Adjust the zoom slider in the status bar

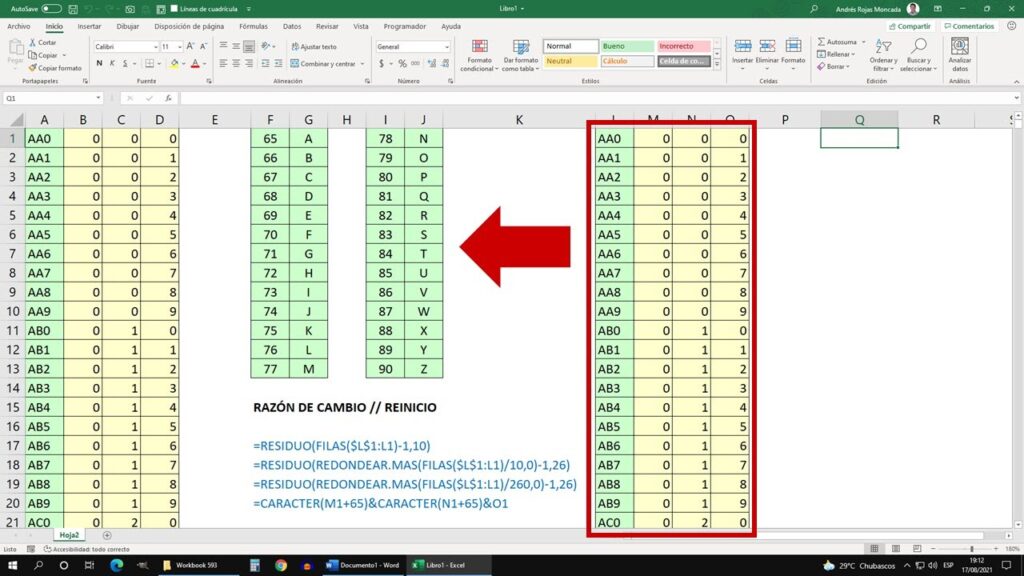[972, 549]
